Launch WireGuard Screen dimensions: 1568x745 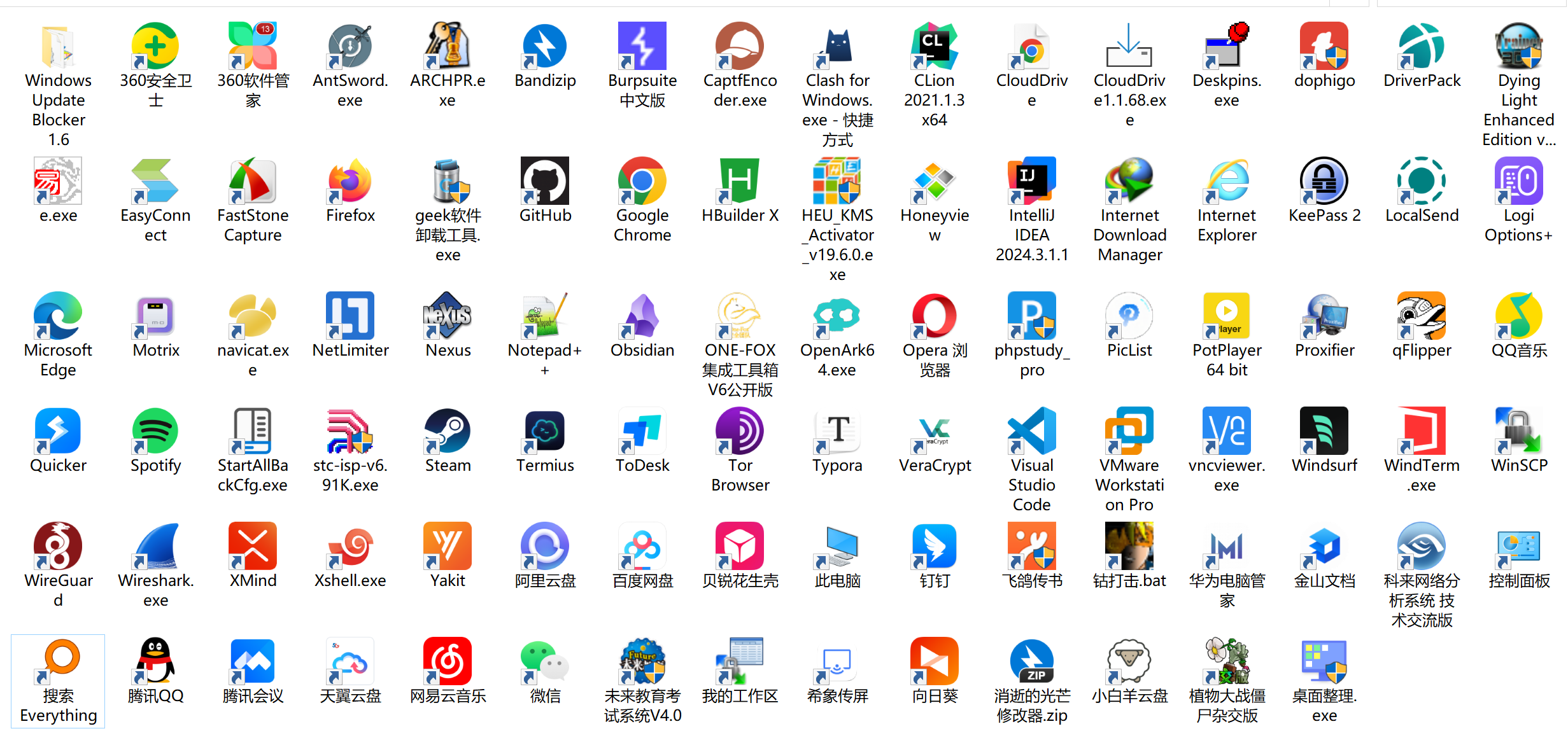58,546
